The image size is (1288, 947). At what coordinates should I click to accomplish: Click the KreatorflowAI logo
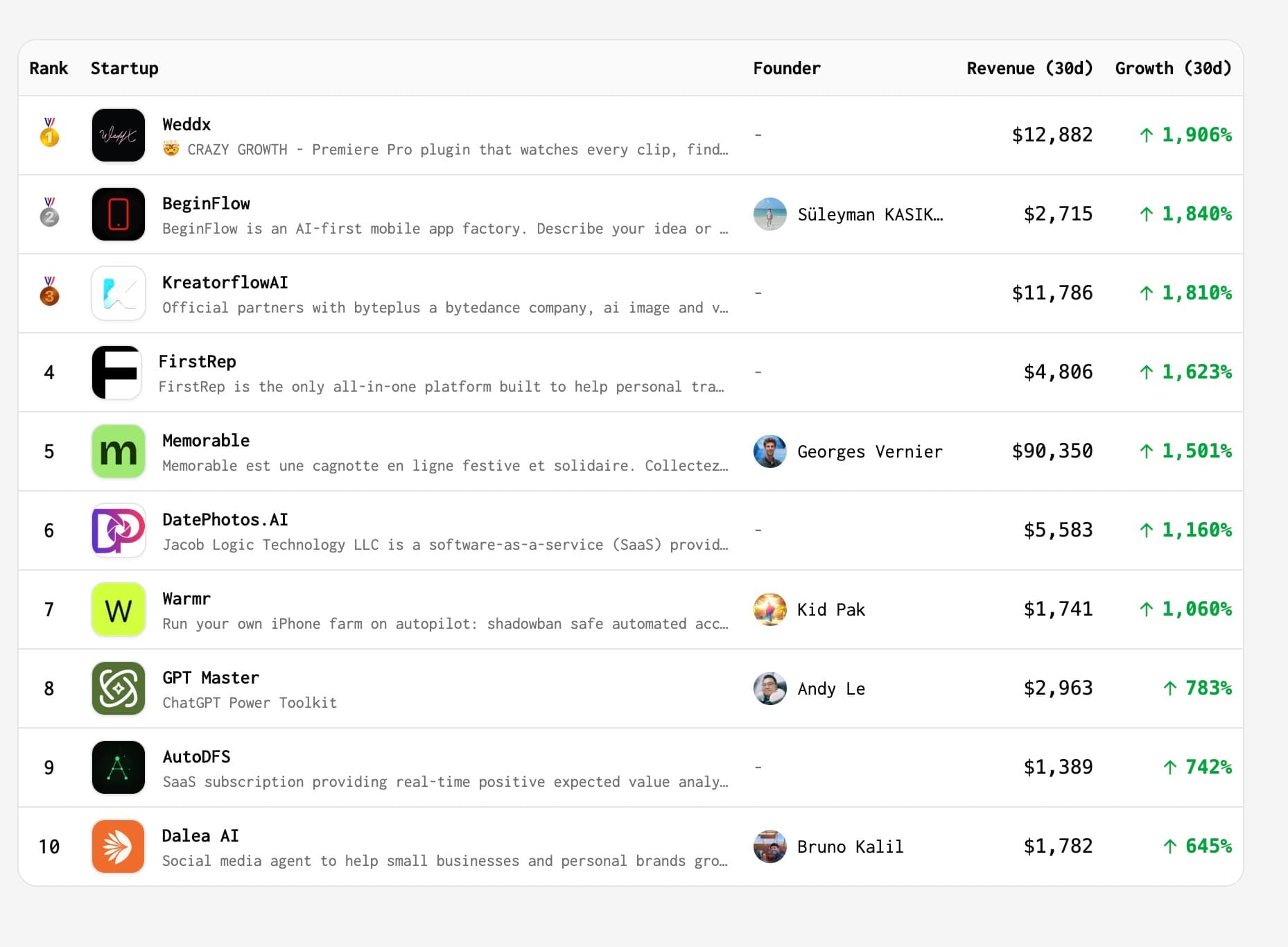click(x=119, y=293)
